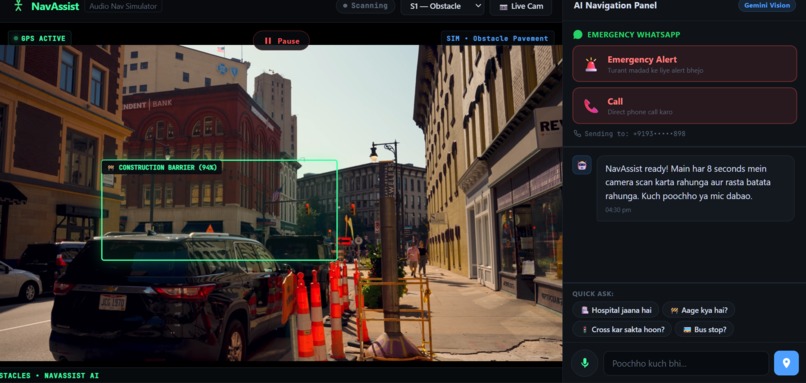Click the Scanning status pill

click(x=365, y=6)
